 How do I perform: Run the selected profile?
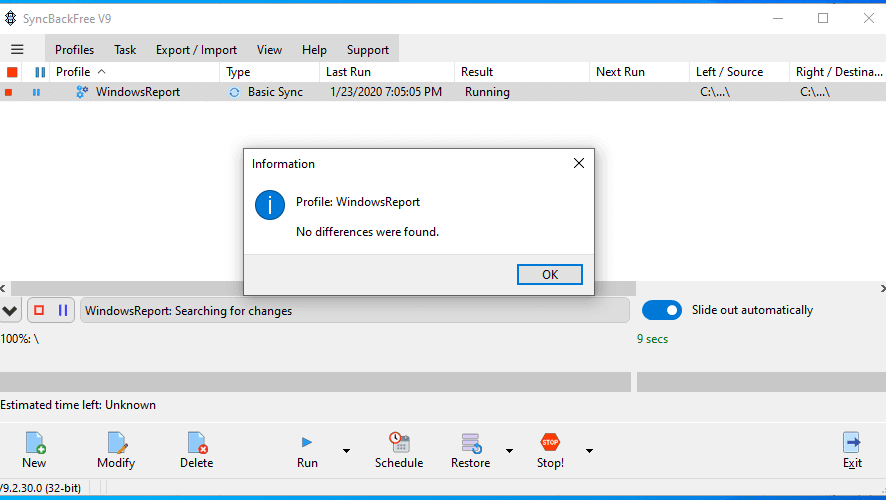coord(307,450)
